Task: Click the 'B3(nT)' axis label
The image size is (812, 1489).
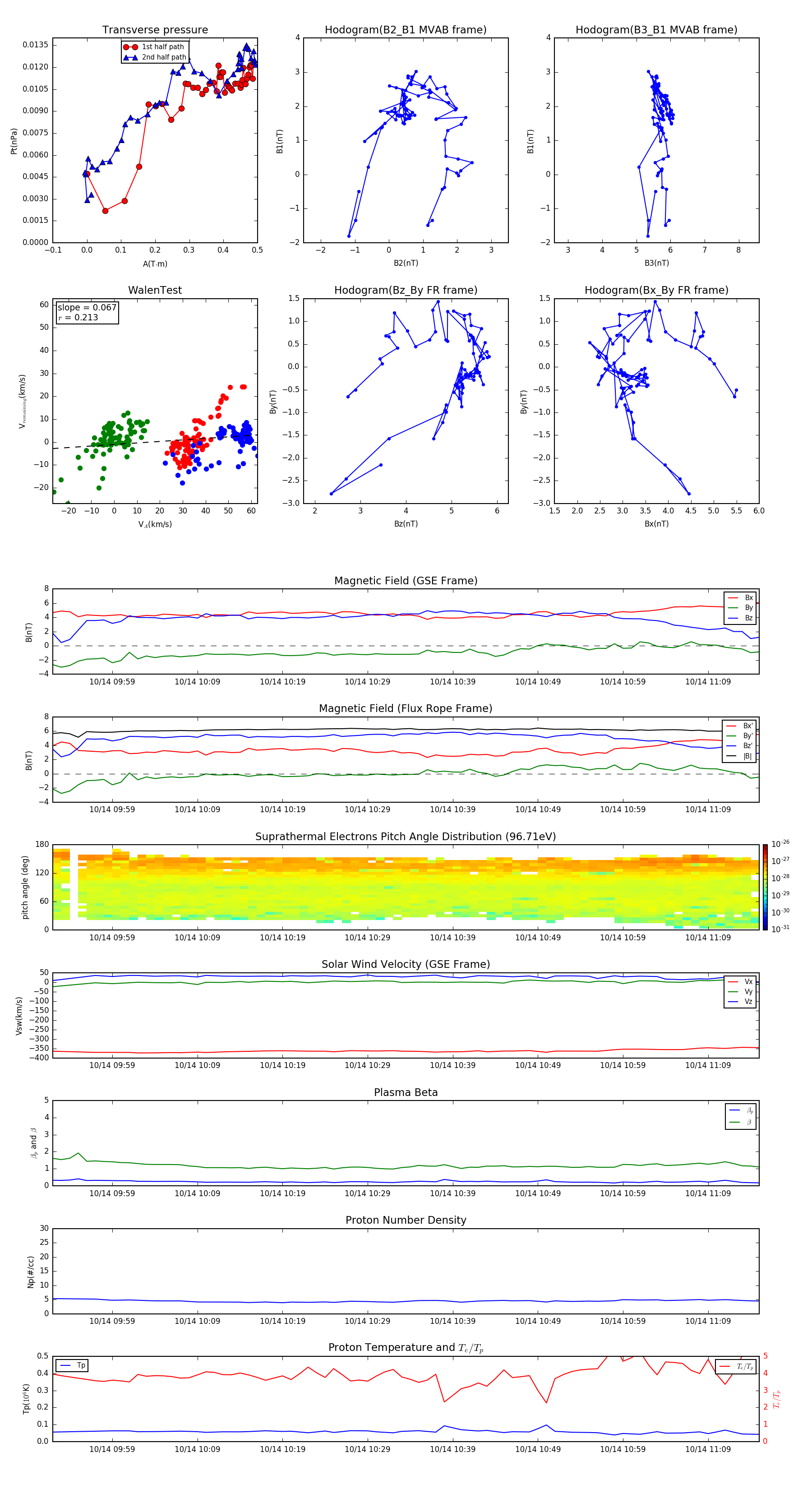Action: pyautogui.click(x=656, y=263)
